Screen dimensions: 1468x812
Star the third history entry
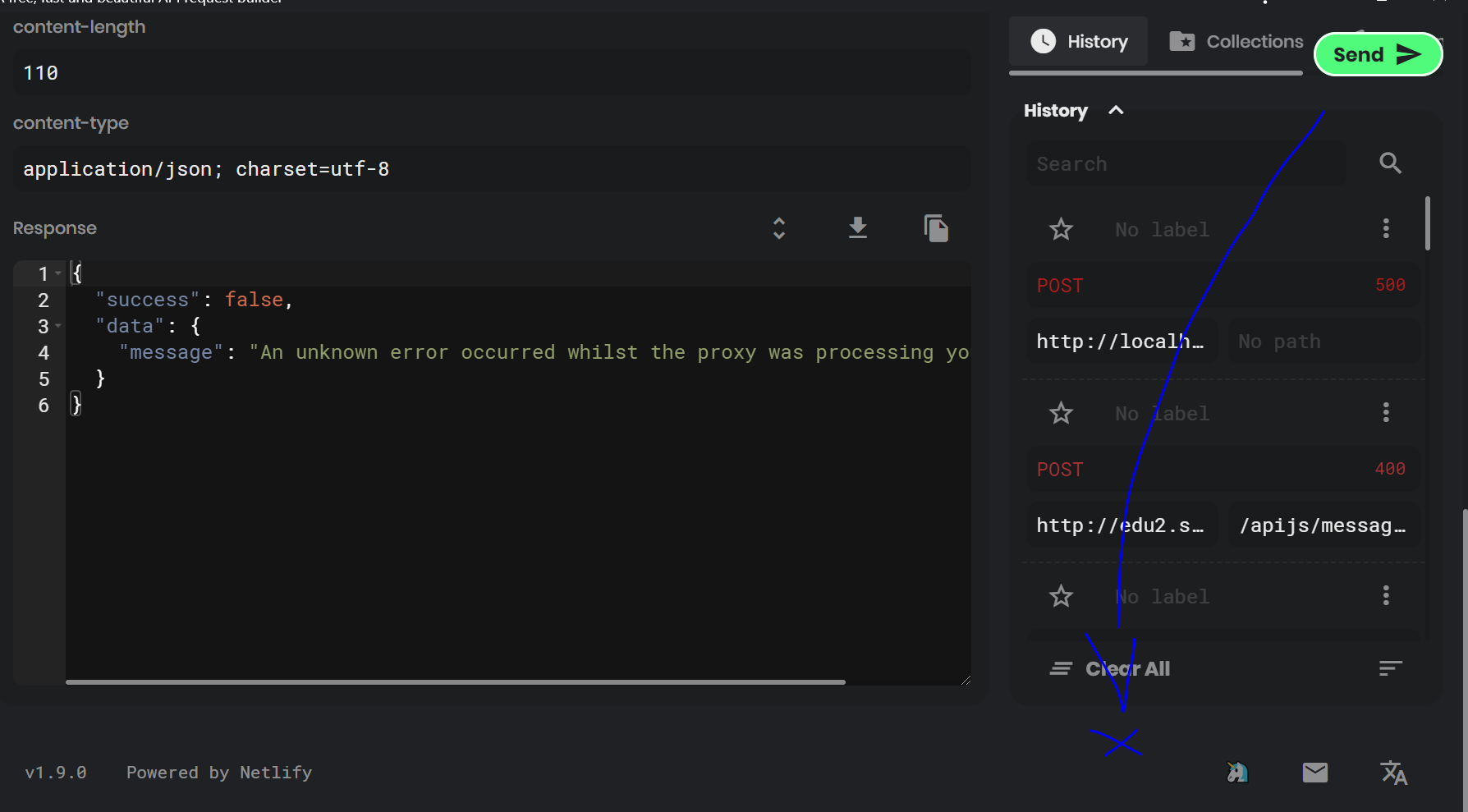(x=1061, y=596)
